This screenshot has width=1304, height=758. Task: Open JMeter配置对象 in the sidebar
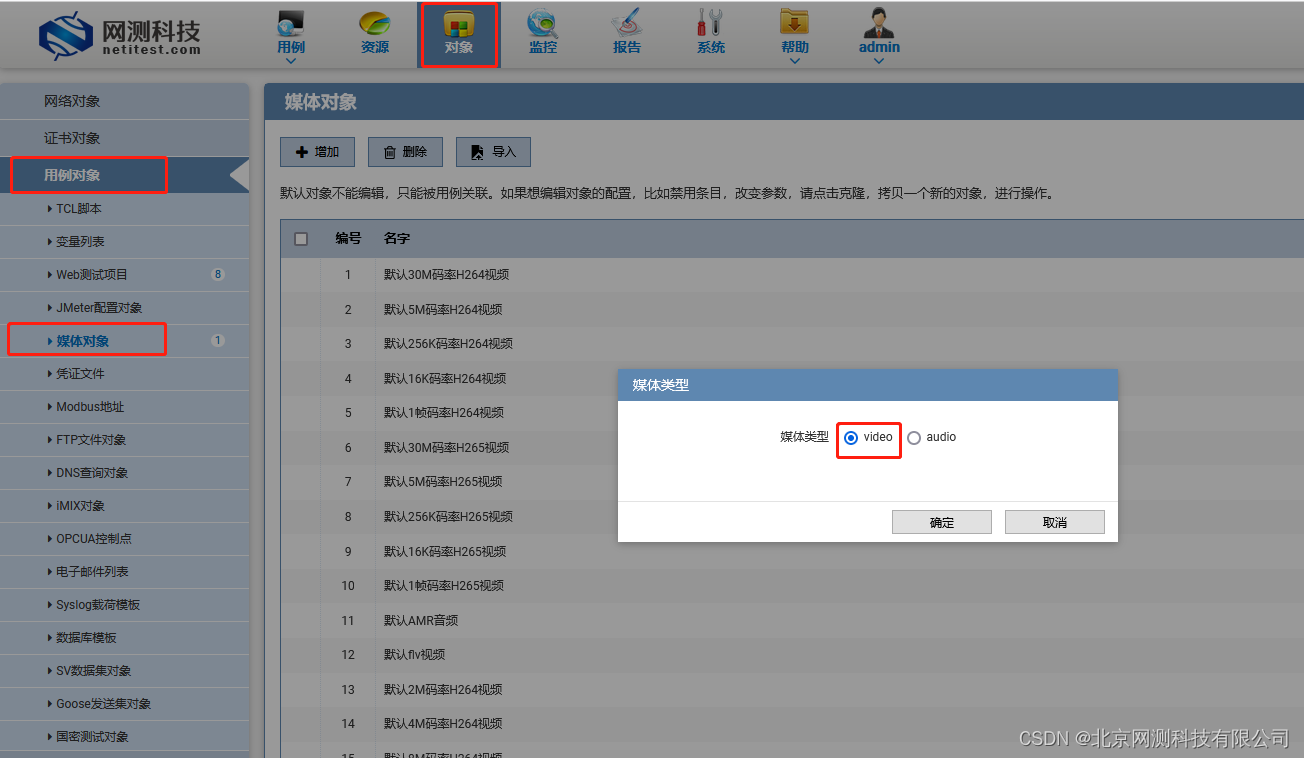coord(124,308)
